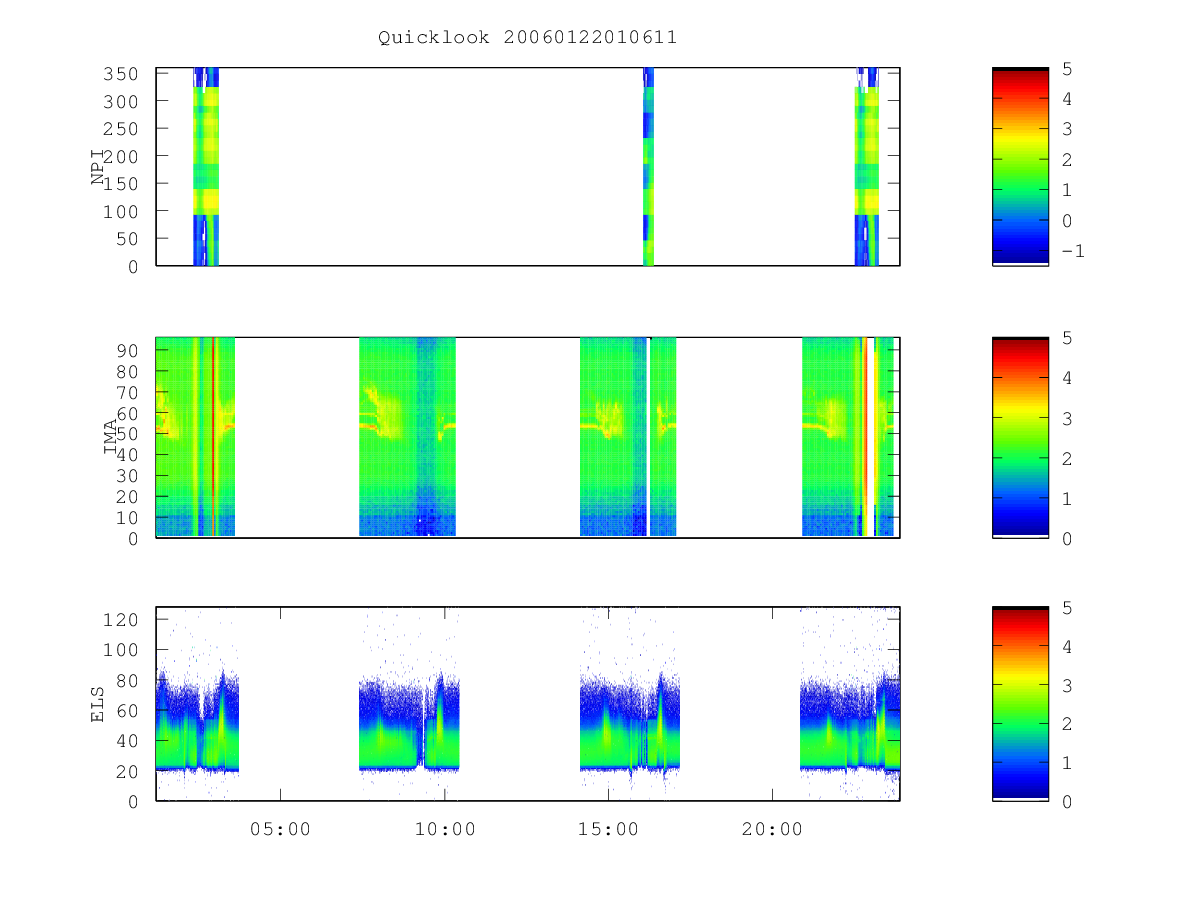The width and height of the screenshot is (1200, 900).
Task: Click the ELS panel color scale bar
Action: coord(1020,704)
